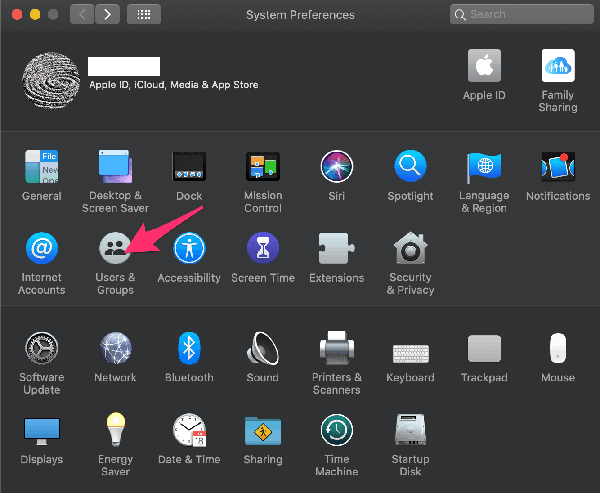600x493 pixels.
Task: Open Startup Disk preferences
Action: coord(410,429)
